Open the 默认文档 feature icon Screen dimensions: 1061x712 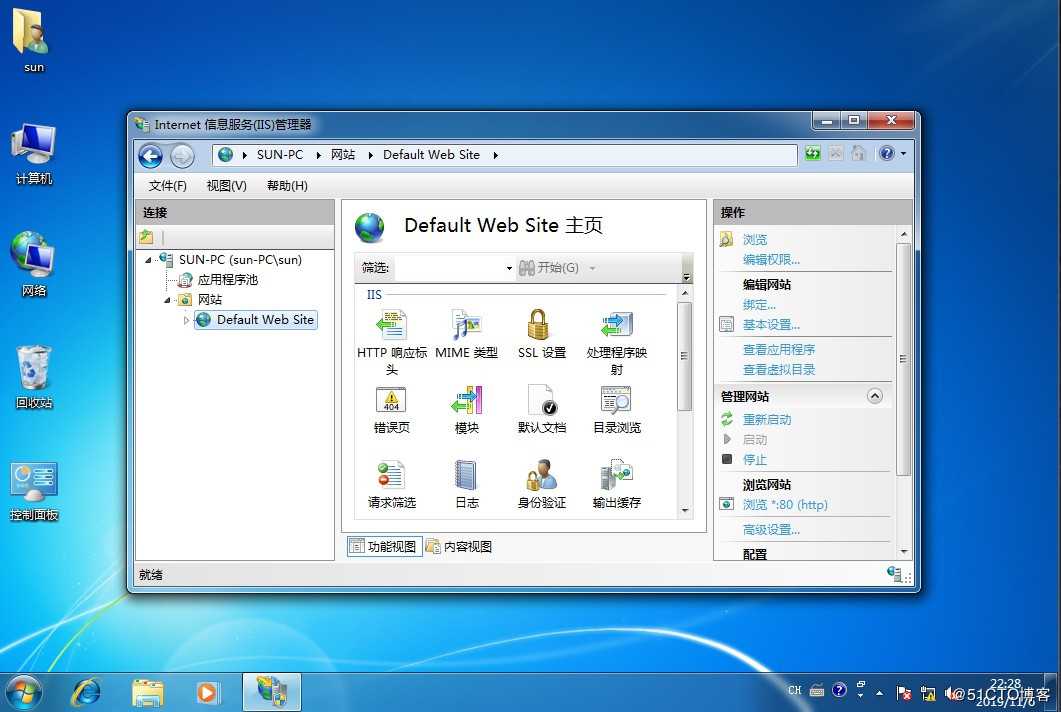[x=541, y=400]
